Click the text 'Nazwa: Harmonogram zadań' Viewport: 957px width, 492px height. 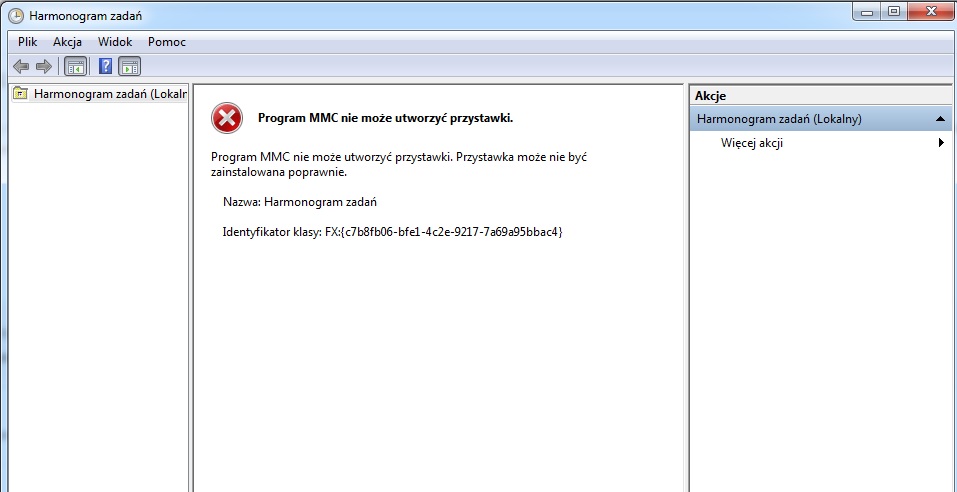pyautogui.click(x=300, y=201)
